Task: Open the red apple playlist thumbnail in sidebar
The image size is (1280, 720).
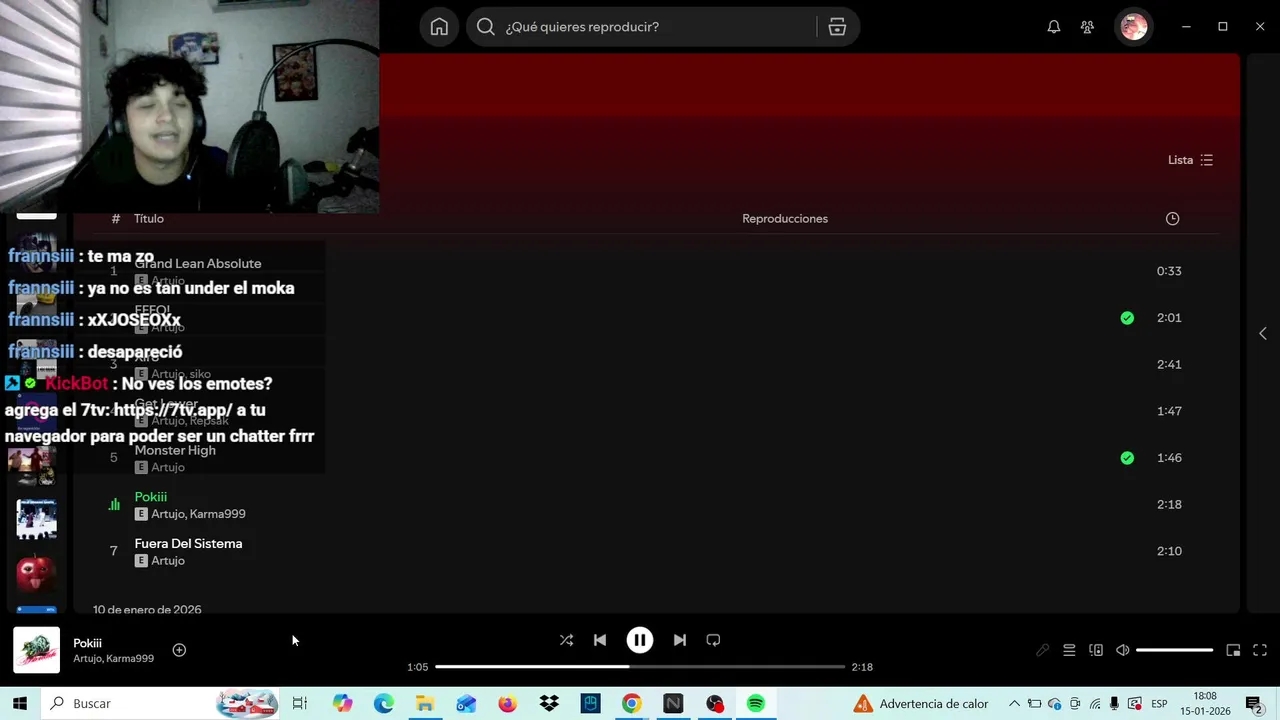Action: tap(36, 573)
